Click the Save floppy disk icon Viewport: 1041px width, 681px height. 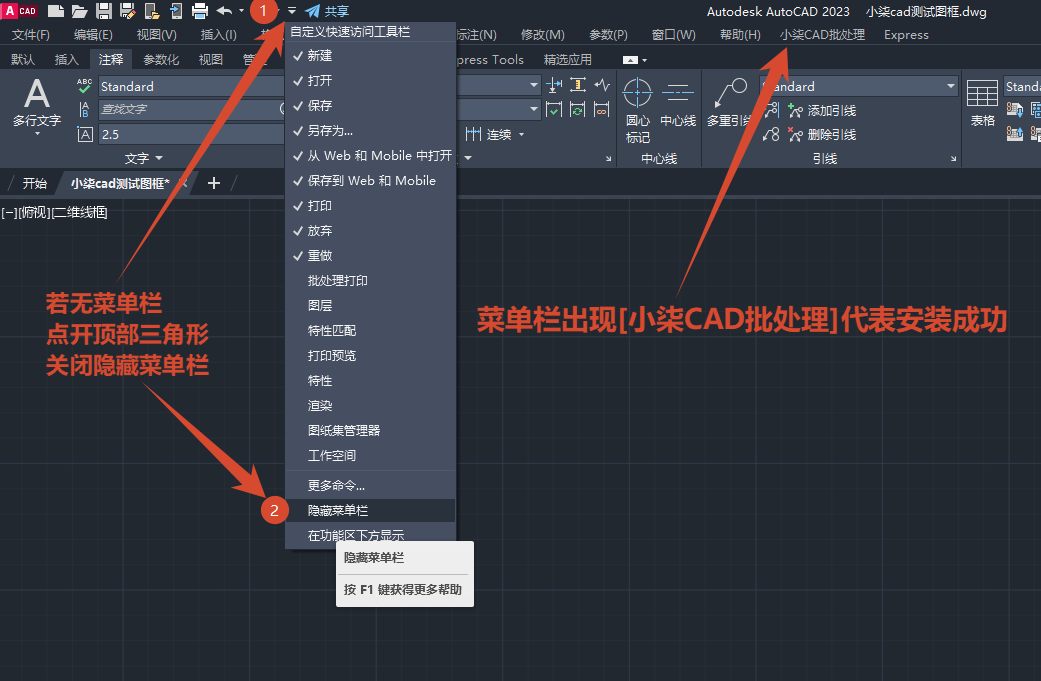(x=104, y=11)
